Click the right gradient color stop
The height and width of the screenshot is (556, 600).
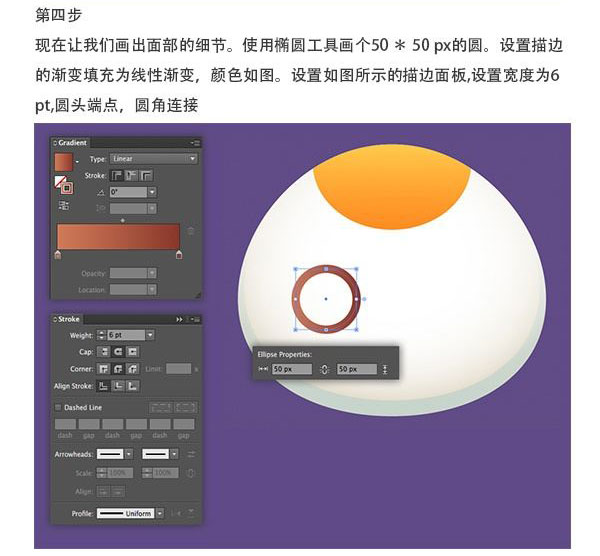[179, 255]
